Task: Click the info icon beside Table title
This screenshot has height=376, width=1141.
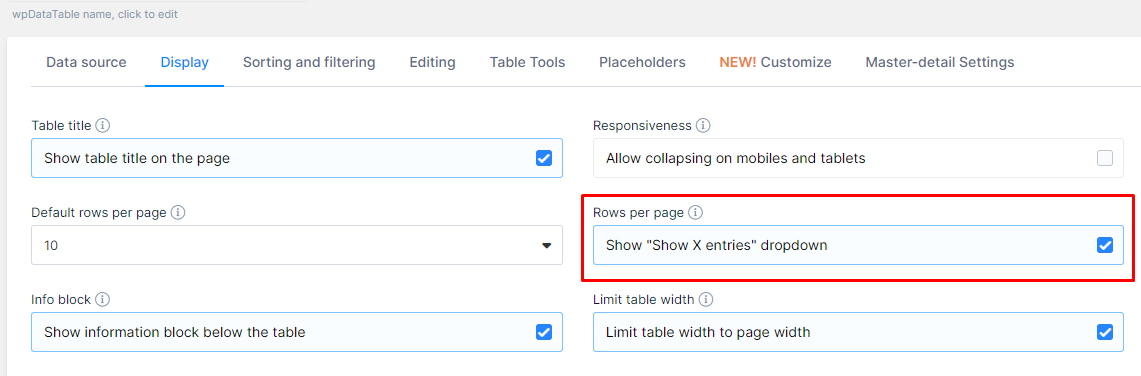Action: 103,126
